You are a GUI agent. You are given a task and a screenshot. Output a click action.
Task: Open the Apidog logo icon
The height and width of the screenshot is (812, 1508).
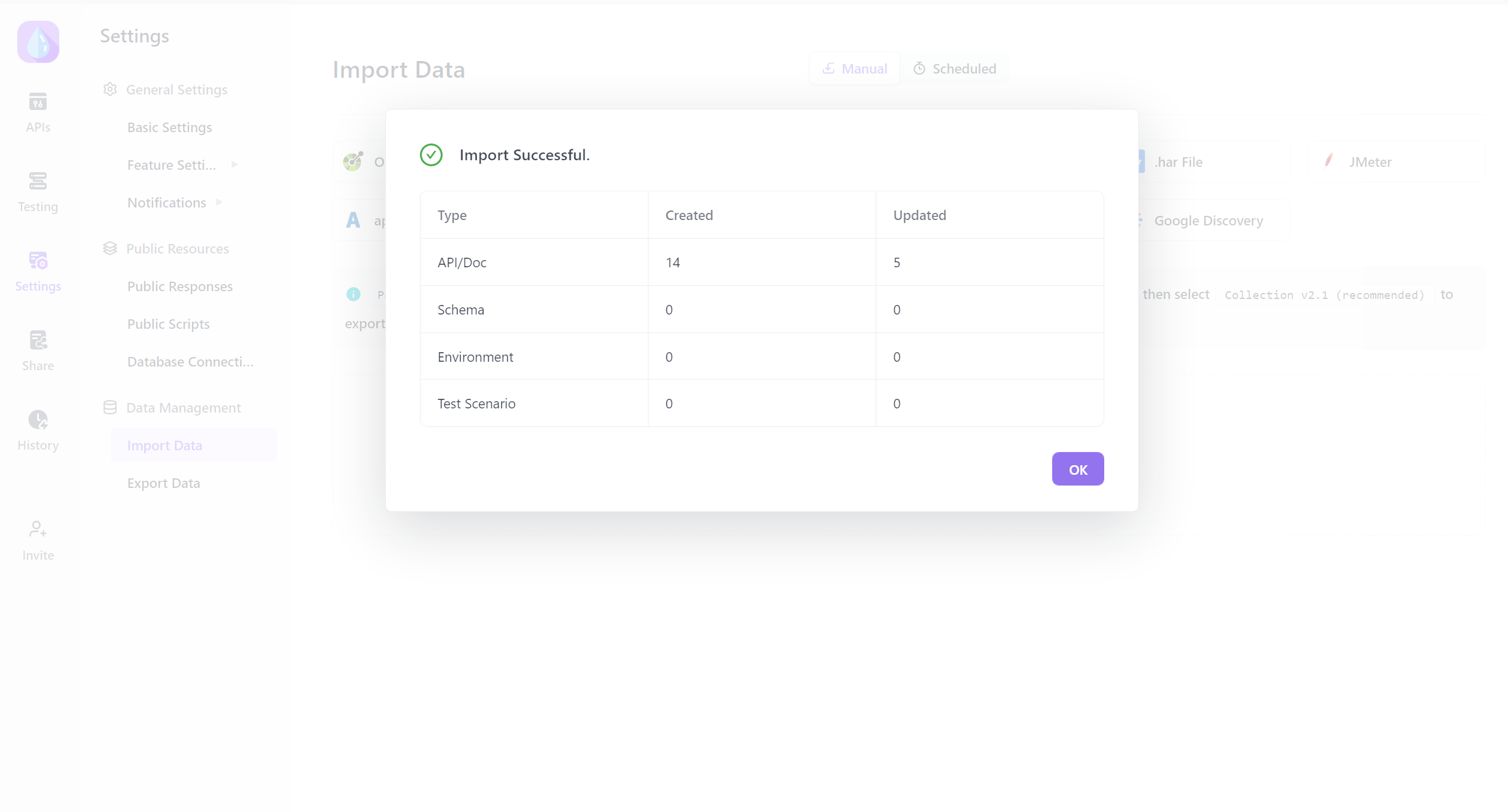(38, 42)
